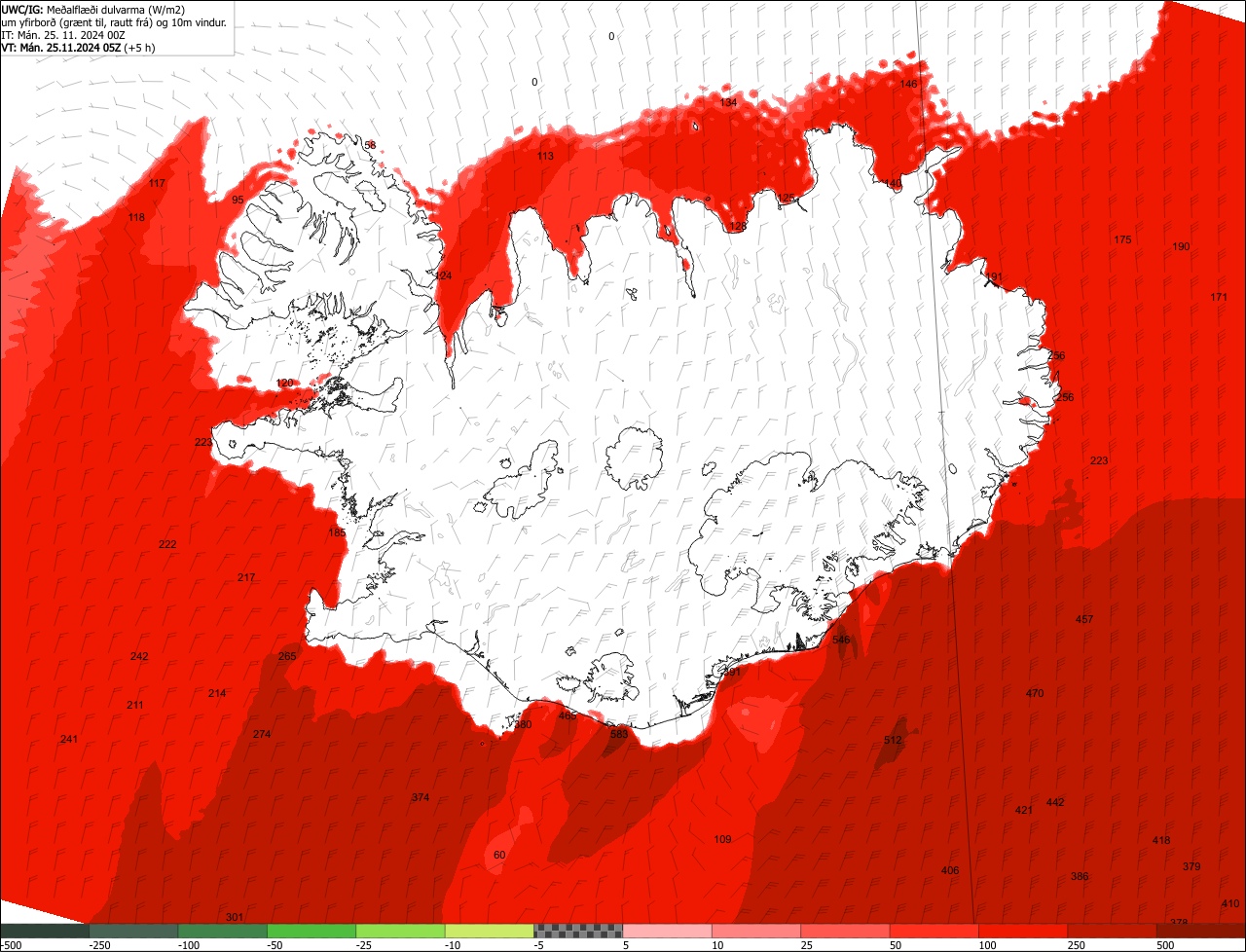This screenshot has width=1246, height=952.
Task: Click the legend swatch between -25 and -10
Action: click(400, 931)
